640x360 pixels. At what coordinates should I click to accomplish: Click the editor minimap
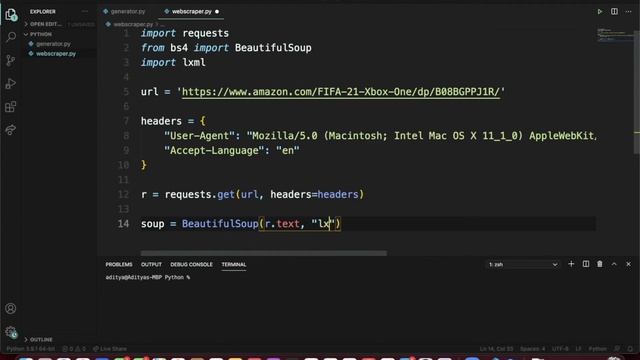[615, 35]
